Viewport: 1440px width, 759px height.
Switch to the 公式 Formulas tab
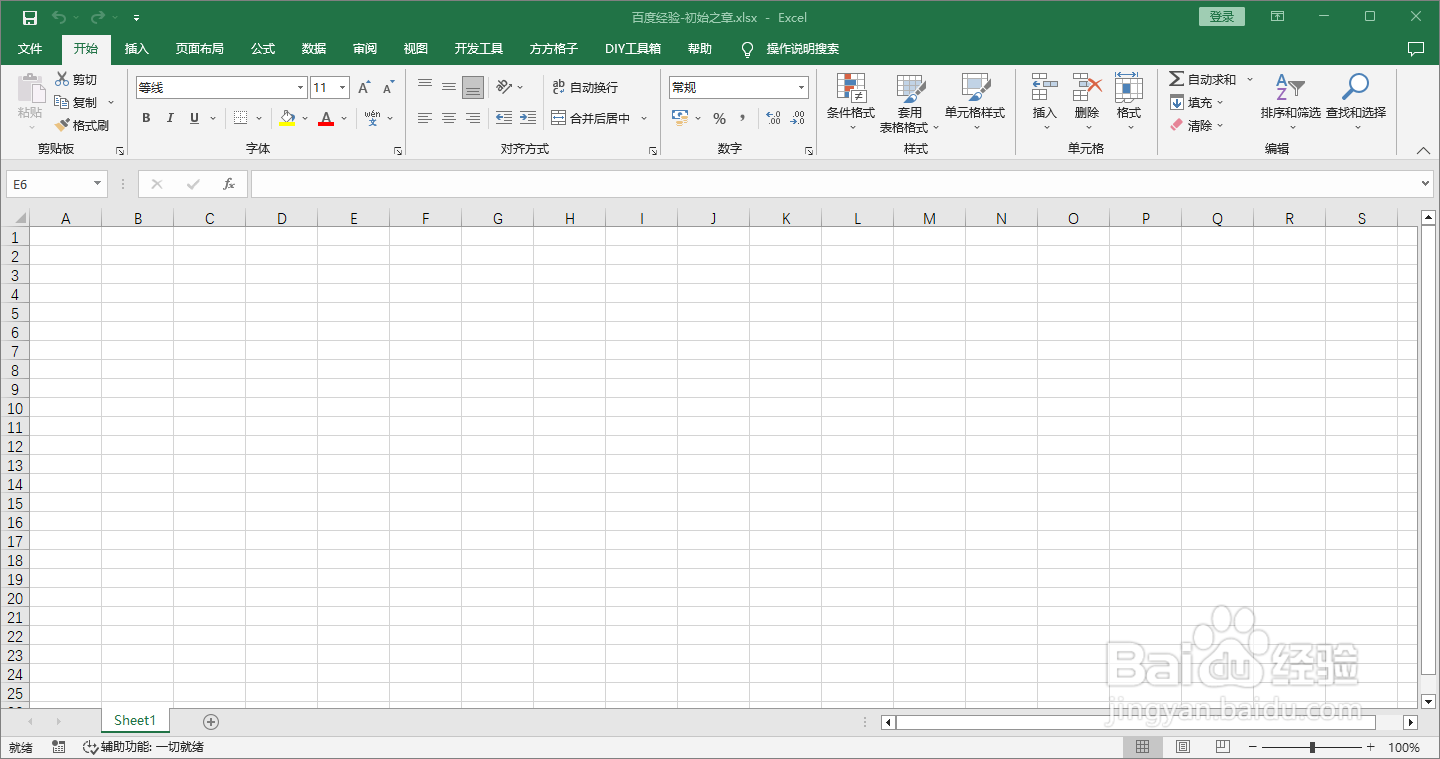(x=263, y=48)
